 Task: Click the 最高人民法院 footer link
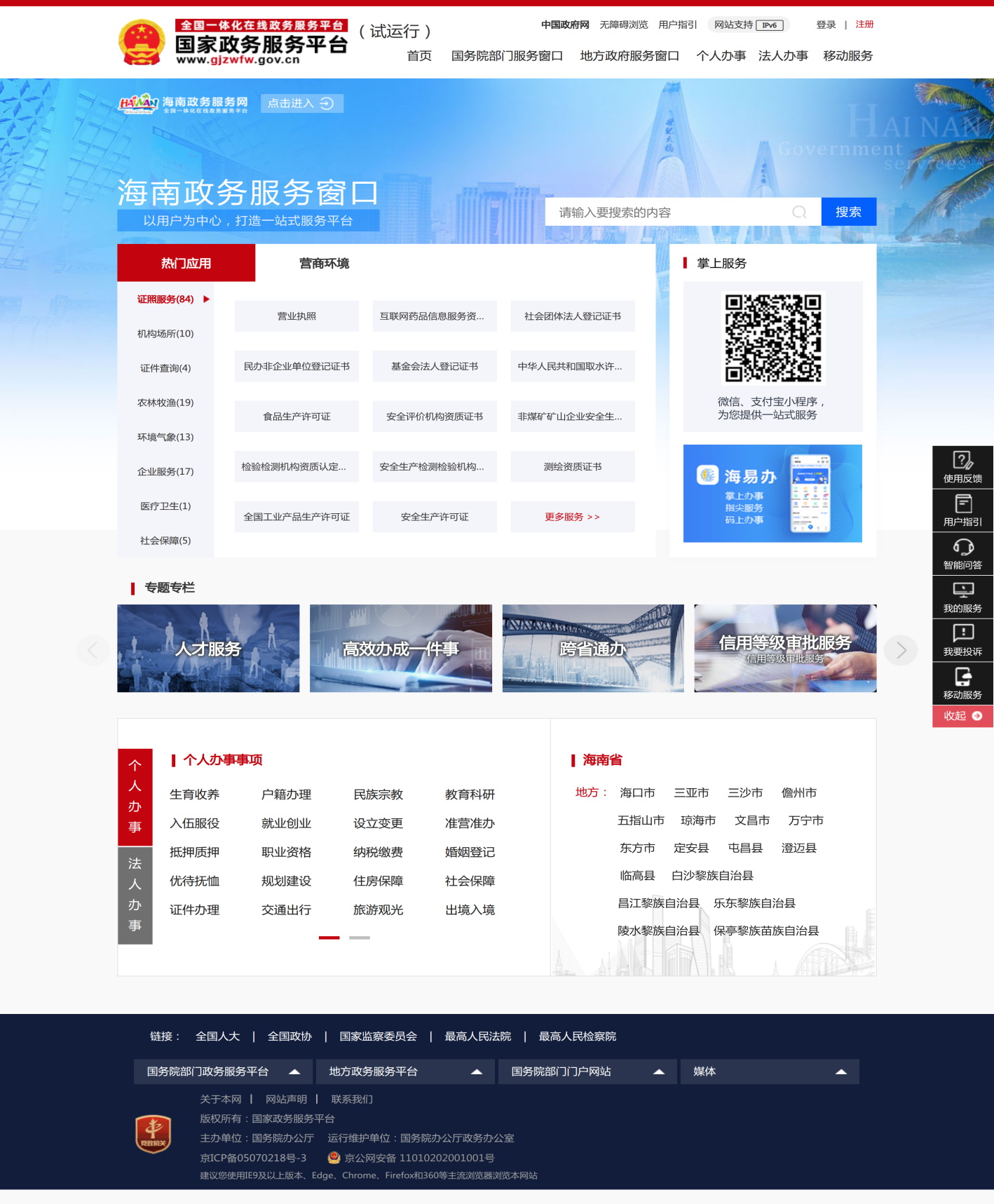click(478, 1036)
